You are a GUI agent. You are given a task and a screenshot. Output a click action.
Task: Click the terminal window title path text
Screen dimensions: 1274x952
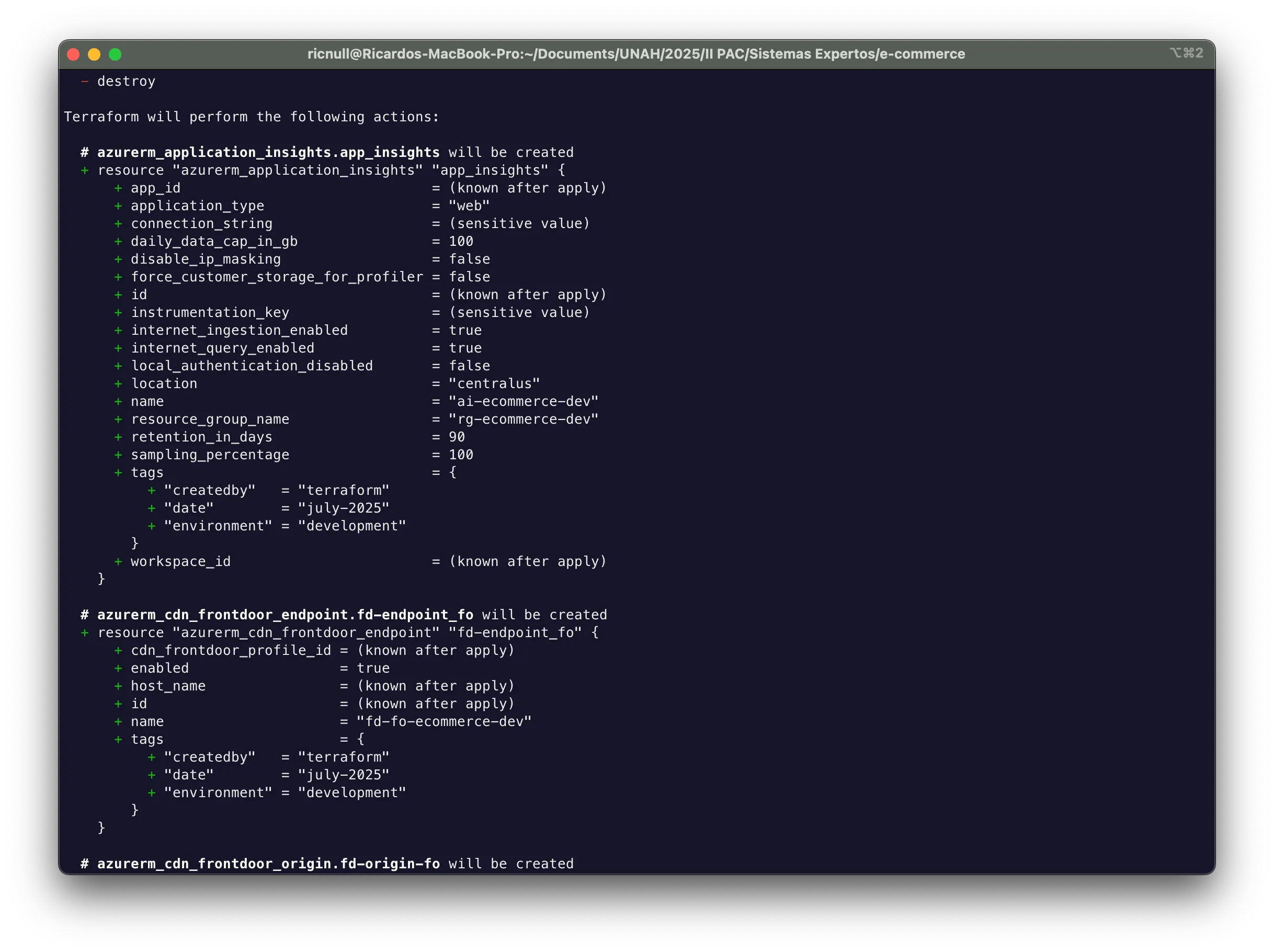coord(636,54)
